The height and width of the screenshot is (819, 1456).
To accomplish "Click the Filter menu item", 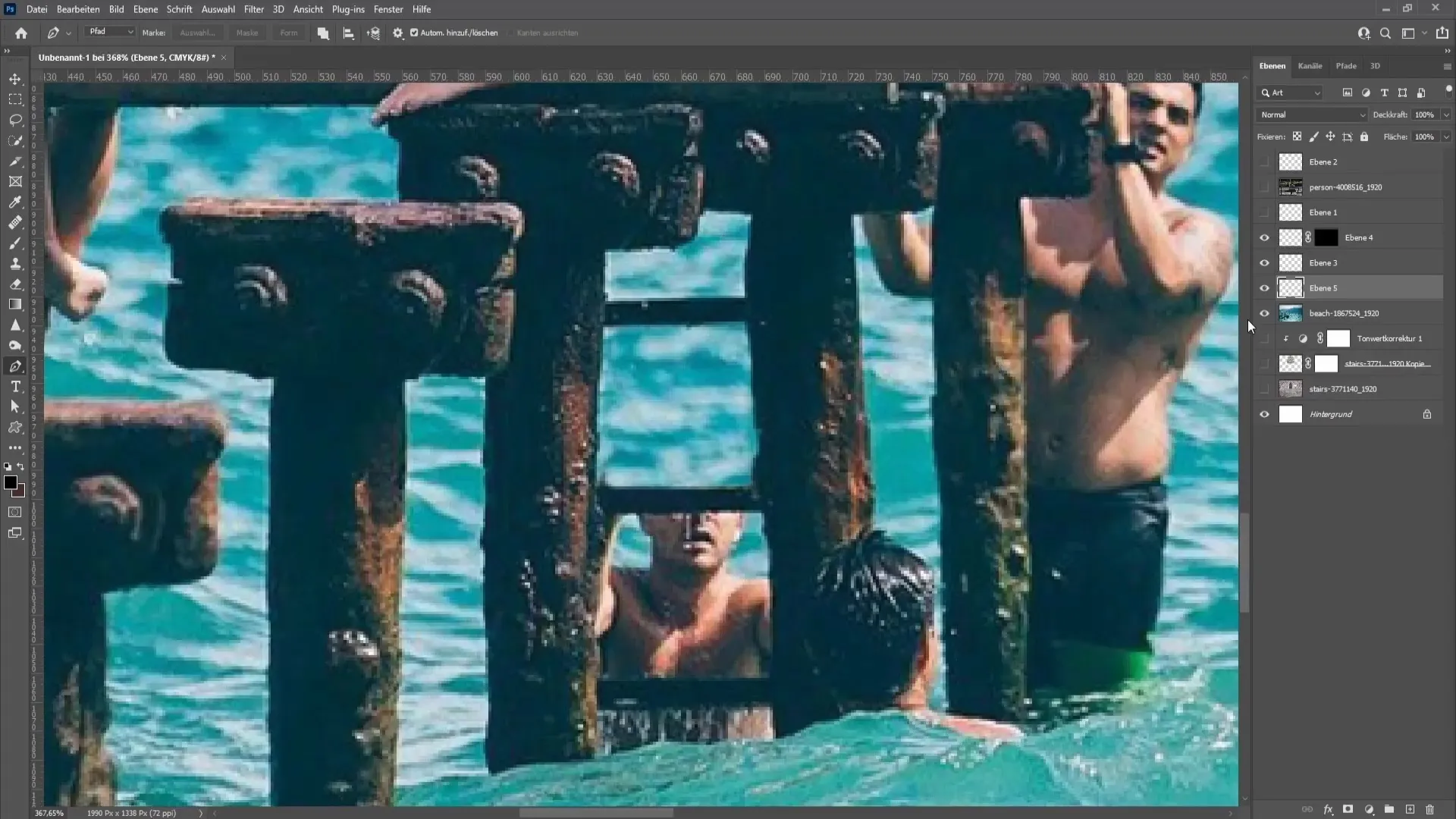I will click(253, 9).
